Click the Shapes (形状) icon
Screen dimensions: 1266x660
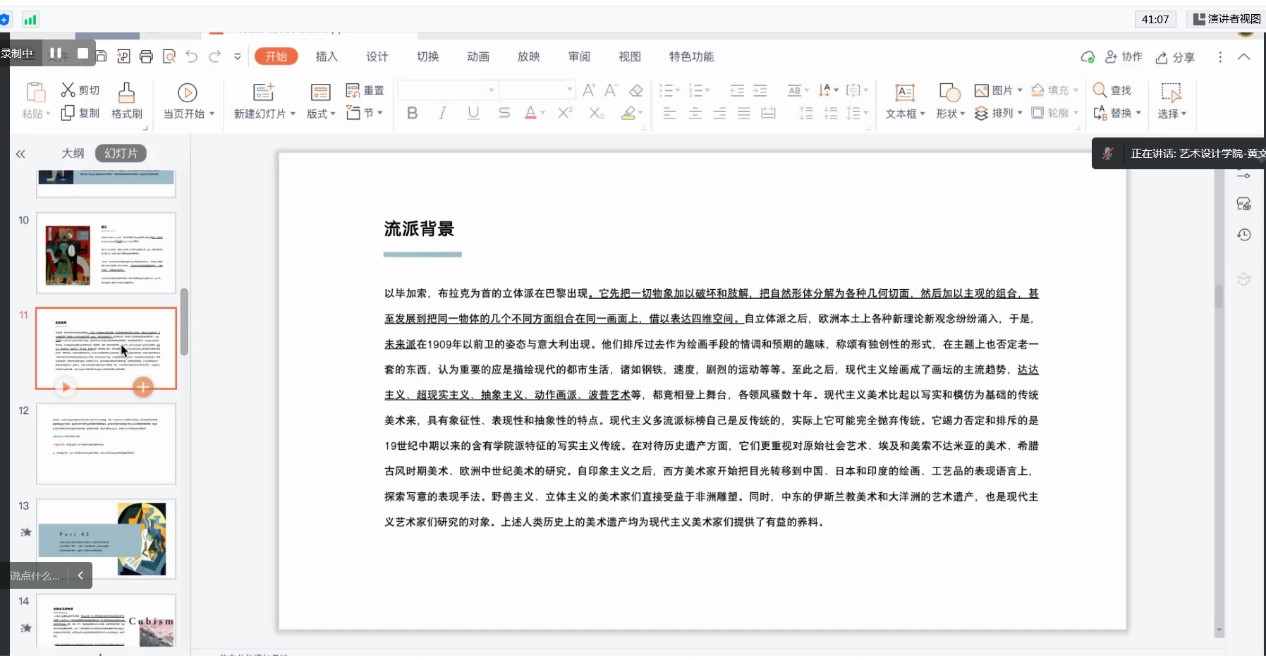[x=949, y=93]
